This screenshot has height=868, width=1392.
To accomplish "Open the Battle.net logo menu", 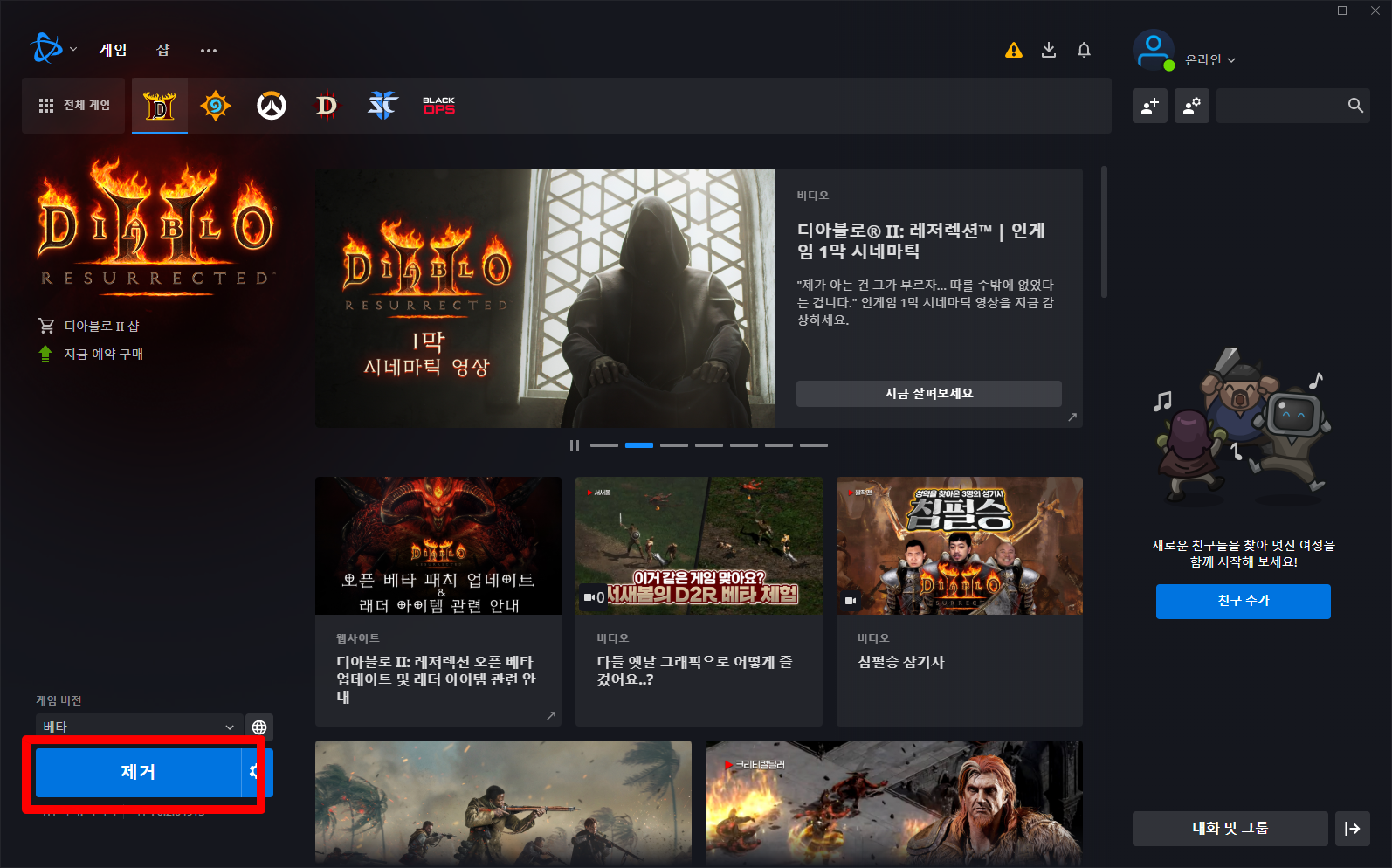I will pyautogui.click(x=45, y=49).
